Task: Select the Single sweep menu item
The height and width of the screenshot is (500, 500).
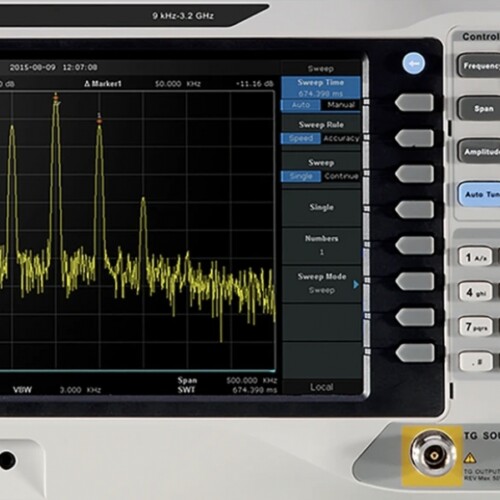Action: [x=321, y=208]
